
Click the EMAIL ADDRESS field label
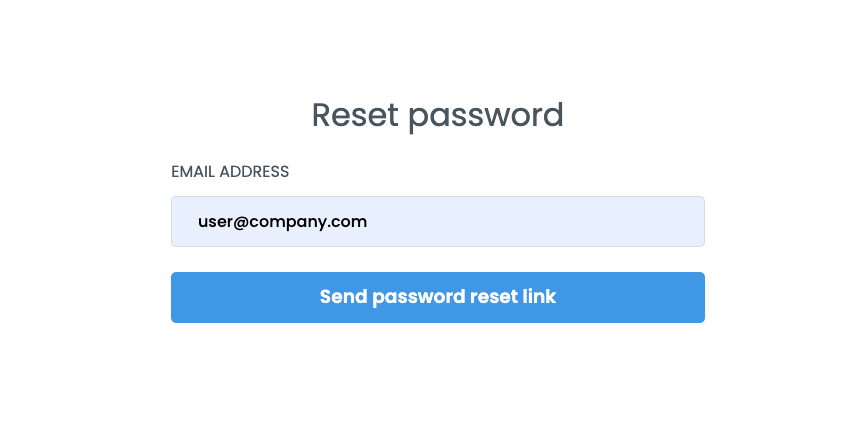point(230,172)
